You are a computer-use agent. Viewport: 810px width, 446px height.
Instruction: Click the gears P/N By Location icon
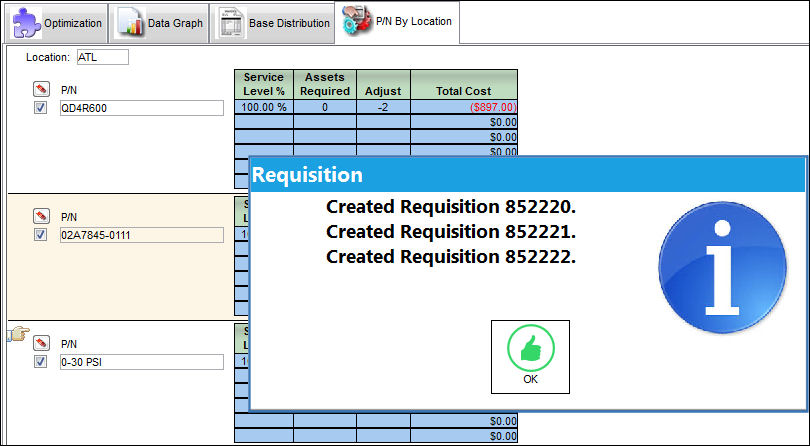click(x=357, y=21)
